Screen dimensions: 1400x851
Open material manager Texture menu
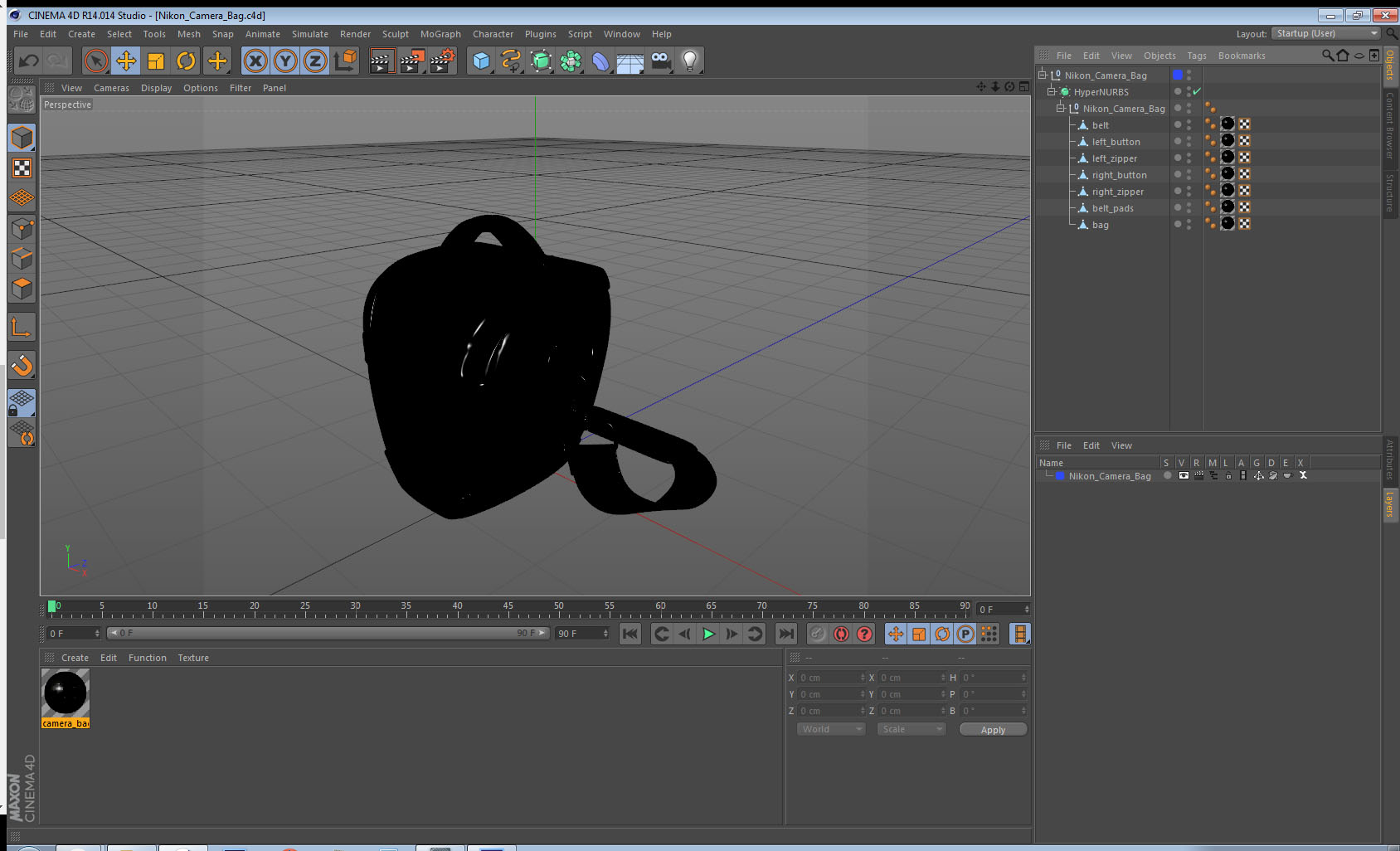pyautogui.click(x=193, y=658)
